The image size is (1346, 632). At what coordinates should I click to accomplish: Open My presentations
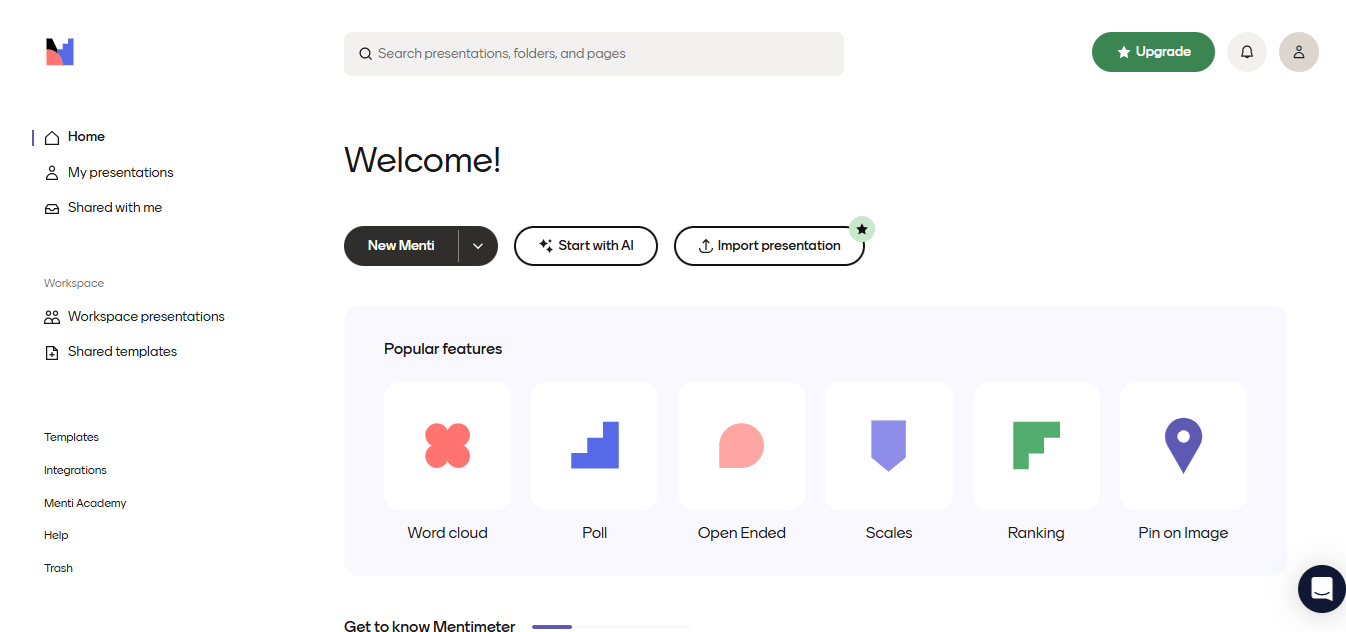[x=109, y=173]
